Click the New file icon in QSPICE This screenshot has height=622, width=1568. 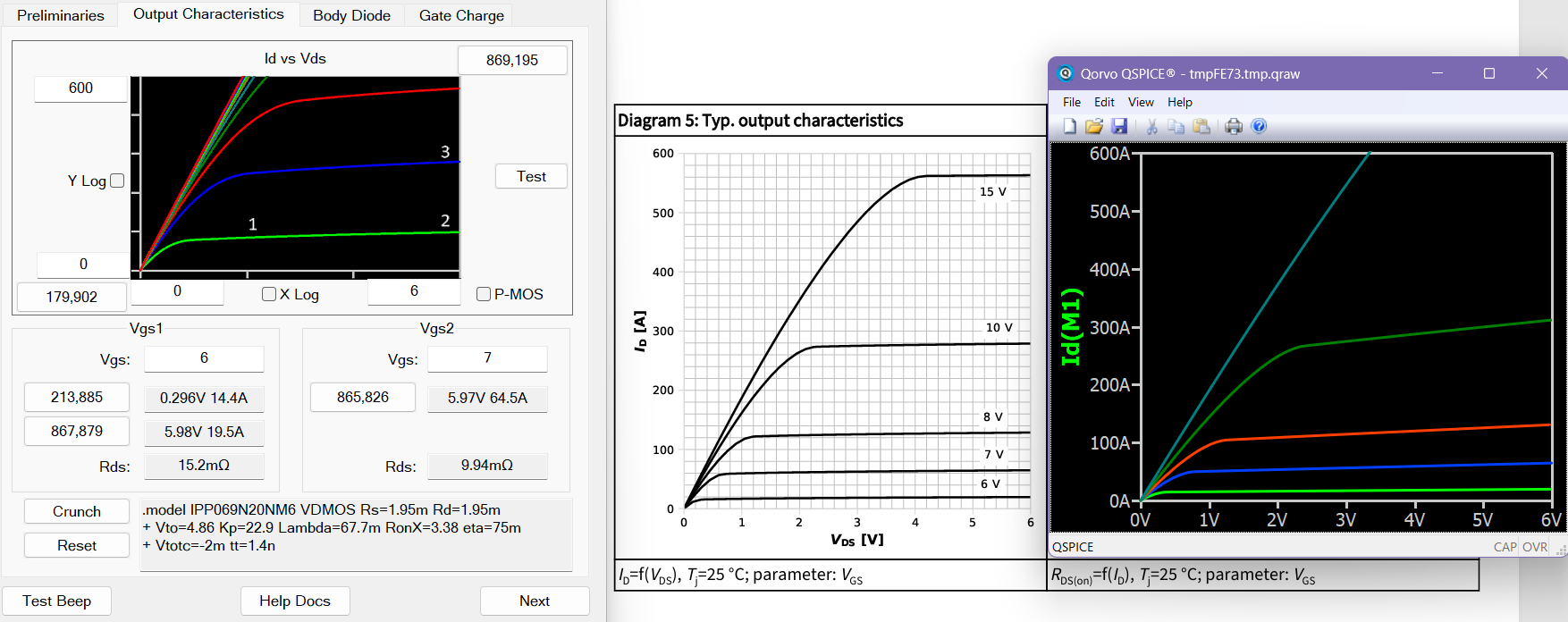(x=1069, y=127)
